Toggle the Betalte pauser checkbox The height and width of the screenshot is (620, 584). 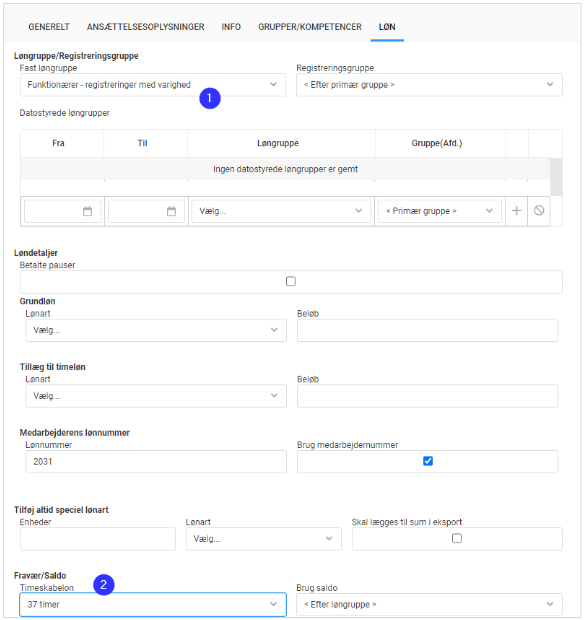point(291,281)
